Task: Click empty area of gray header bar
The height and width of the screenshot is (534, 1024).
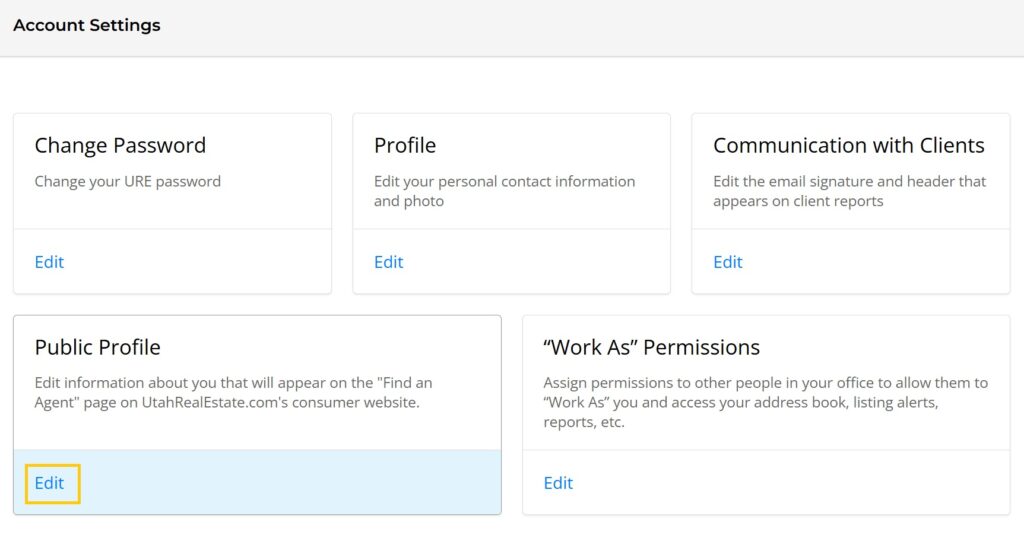Action: (600, 27)
